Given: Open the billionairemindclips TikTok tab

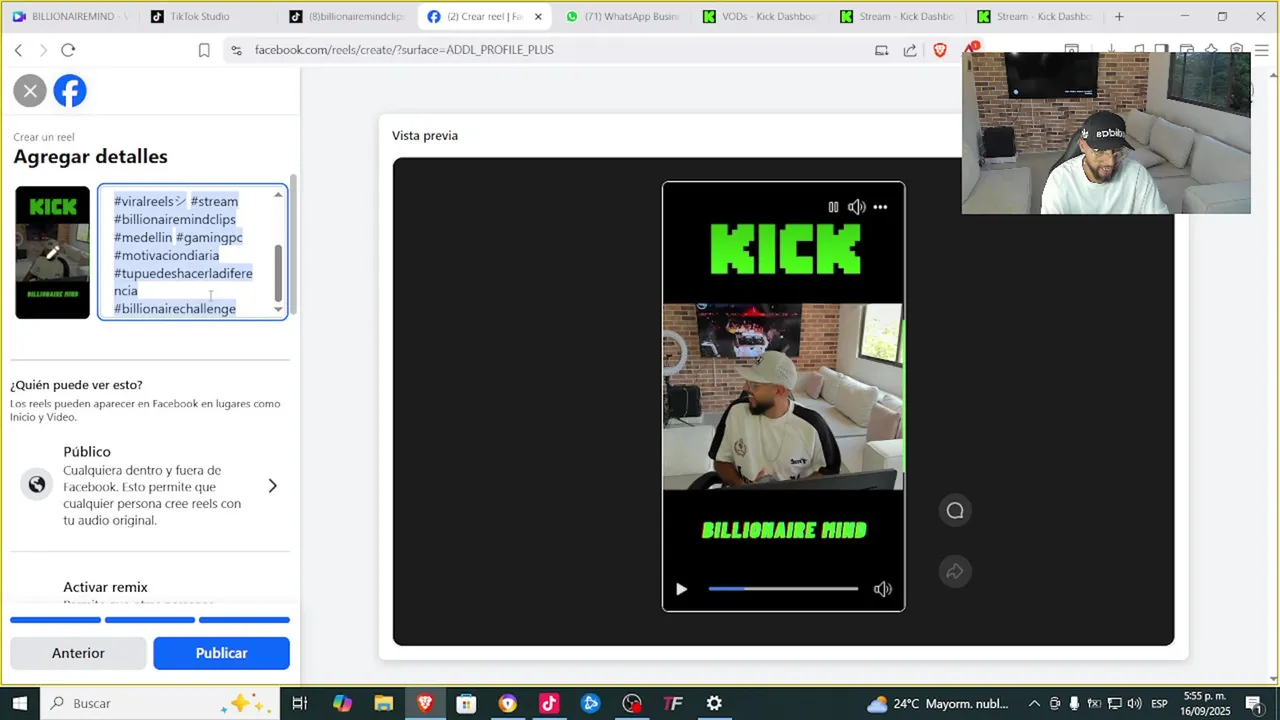Looking at the screenshot, I should [345, 16].
